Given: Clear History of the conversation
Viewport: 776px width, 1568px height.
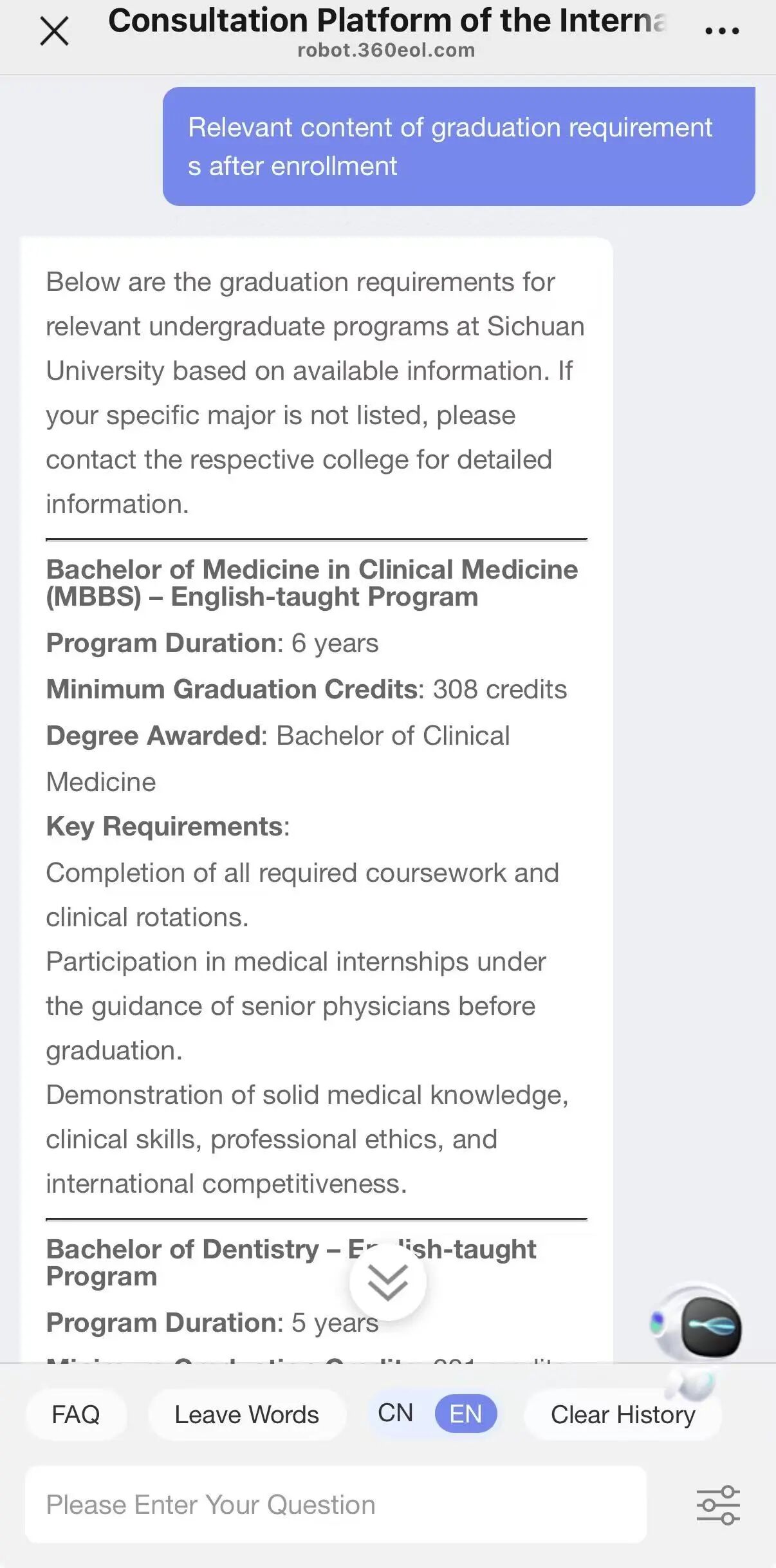Looking at the screenshot, I should (x=622, y=1415).
